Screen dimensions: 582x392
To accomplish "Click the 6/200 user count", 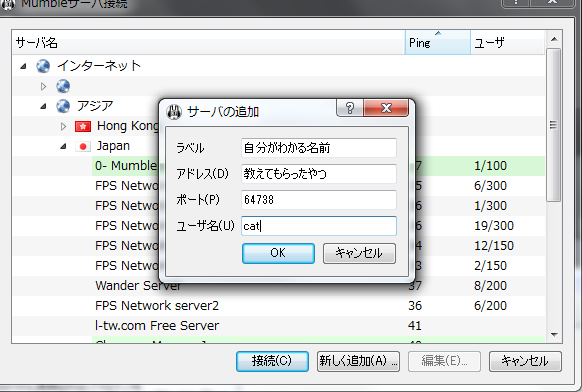I will tap(490, 306).
